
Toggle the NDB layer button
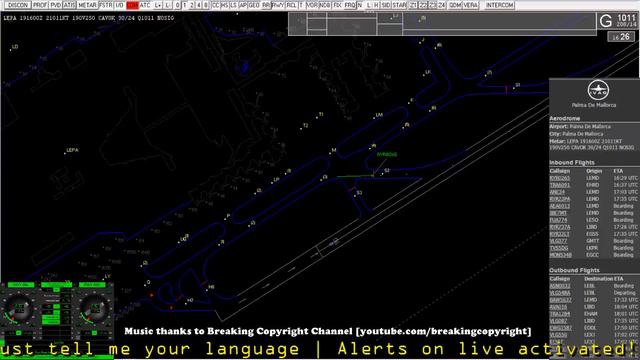click(x=325, y=5)
